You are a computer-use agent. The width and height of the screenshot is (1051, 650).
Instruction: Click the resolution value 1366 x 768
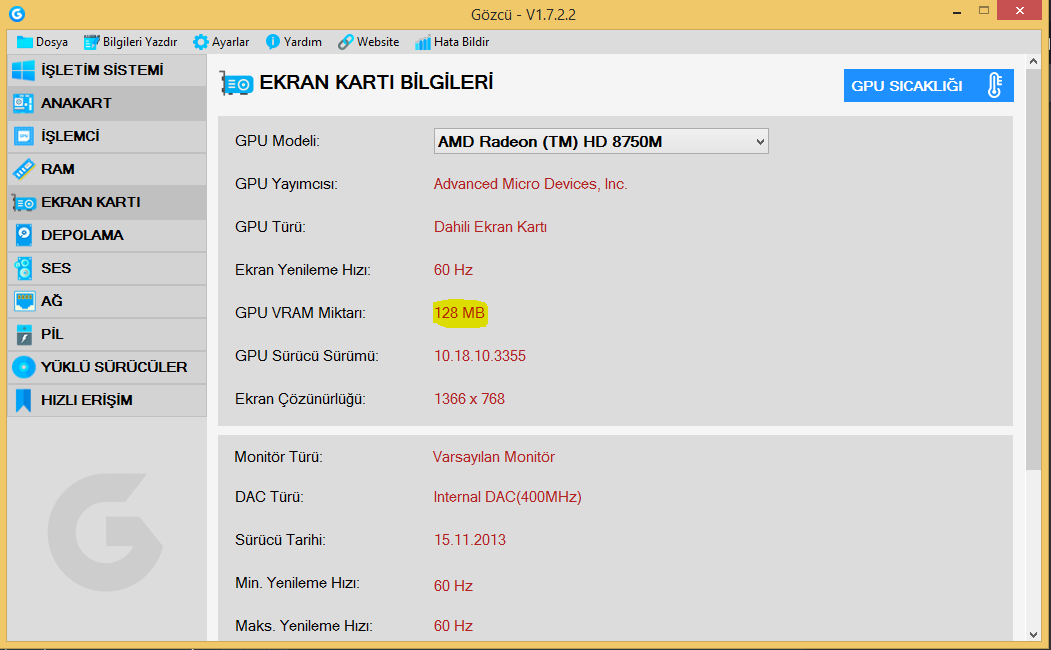[x=469, y=399]
